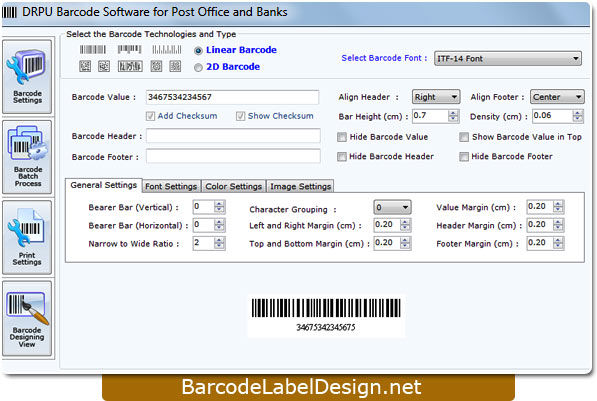This screenshot has height=401, width=597.
Task: Expand the Align Header dropdown
Action: (436, 97)
